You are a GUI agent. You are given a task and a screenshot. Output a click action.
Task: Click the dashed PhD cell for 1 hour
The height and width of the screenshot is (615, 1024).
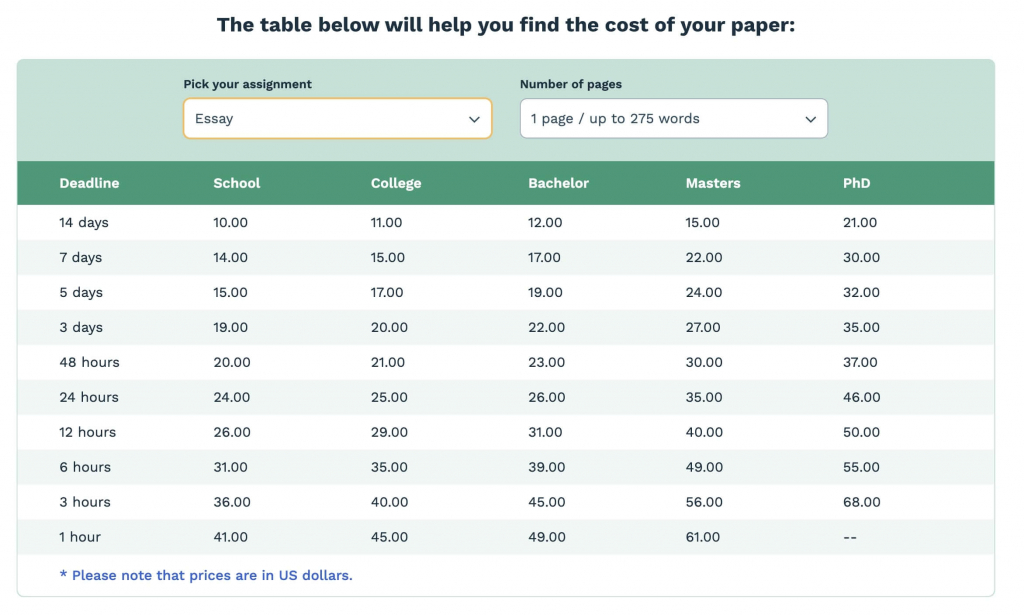850,537
